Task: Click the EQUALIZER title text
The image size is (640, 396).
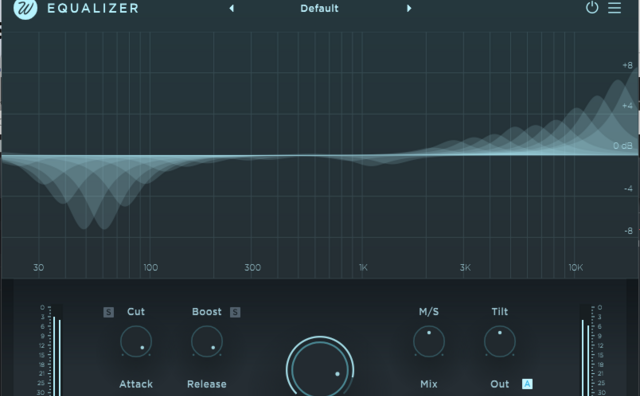Action: point(93,8)
